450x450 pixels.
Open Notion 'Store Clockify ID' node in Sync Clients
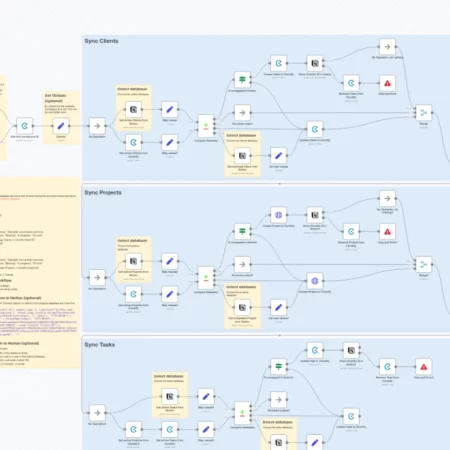point(315,63)
